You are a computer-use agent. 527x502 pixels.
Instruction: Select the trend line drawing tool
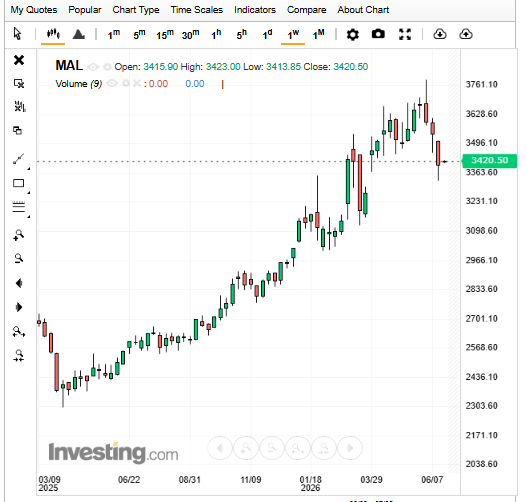pos(19,159)
